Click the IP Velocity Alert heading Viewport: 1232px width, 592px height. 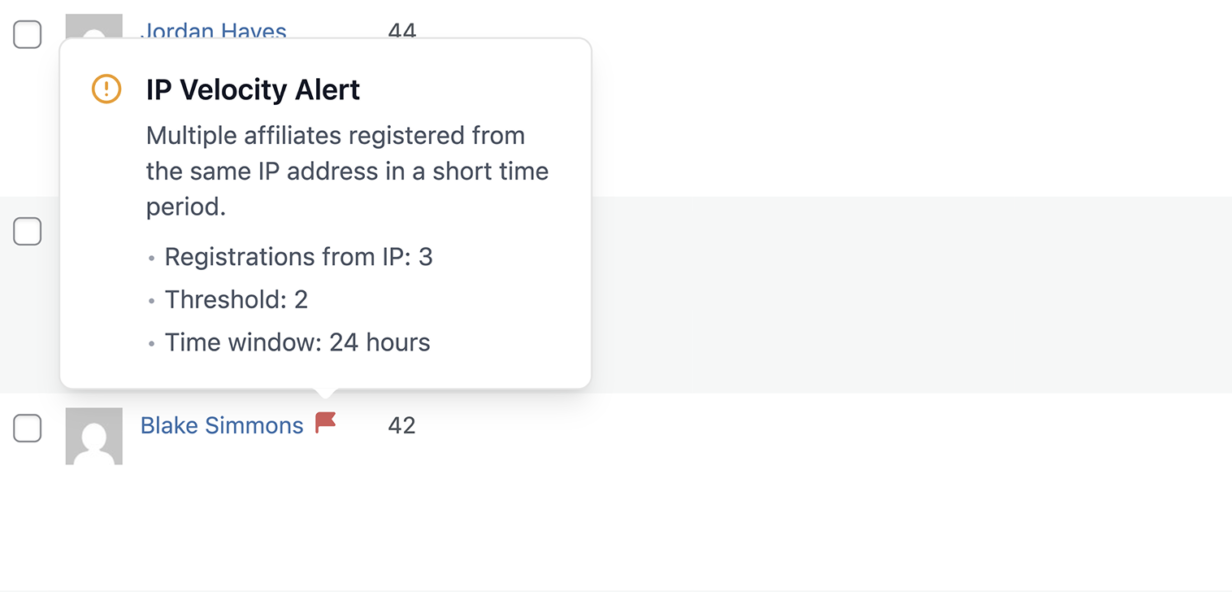point(251,90)
